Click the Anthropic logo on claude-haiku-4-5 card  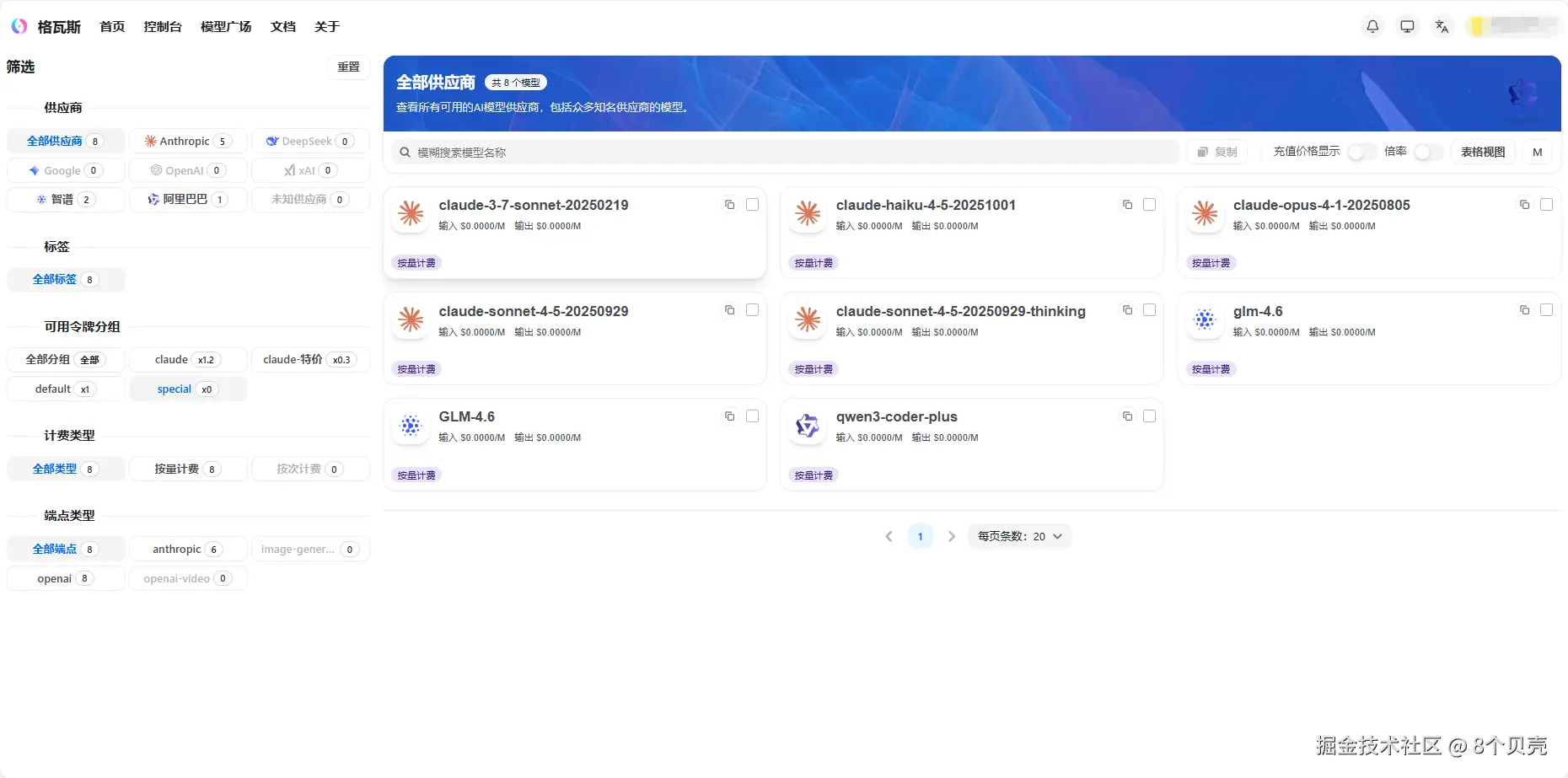808,213
